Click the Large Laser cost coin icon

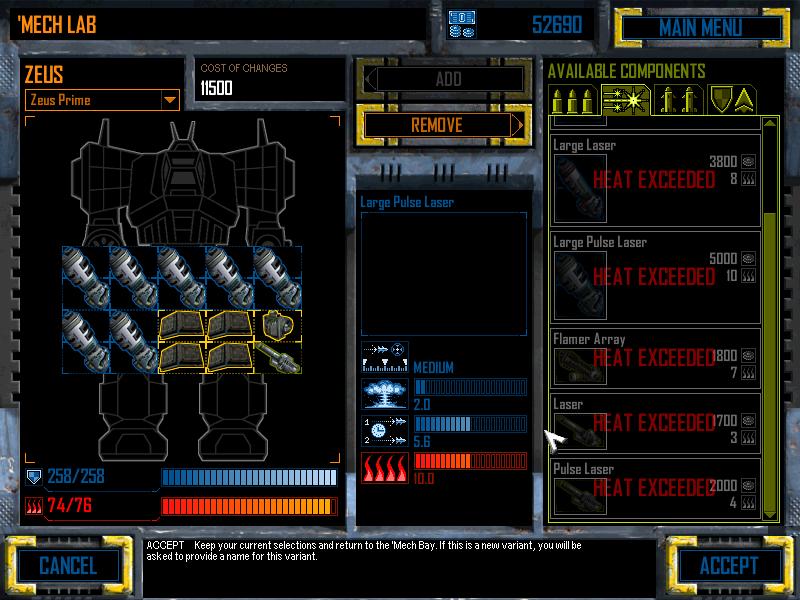[x=748, y=162]
